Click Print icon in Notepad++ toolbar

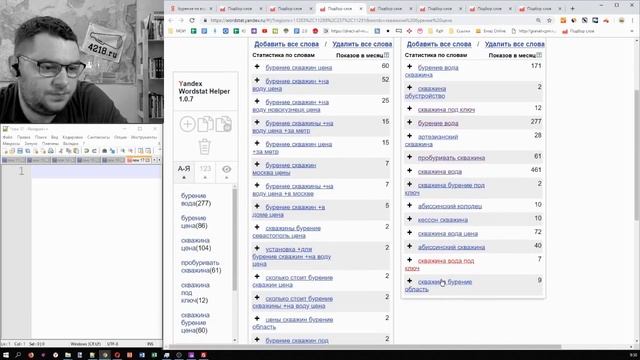51,151
